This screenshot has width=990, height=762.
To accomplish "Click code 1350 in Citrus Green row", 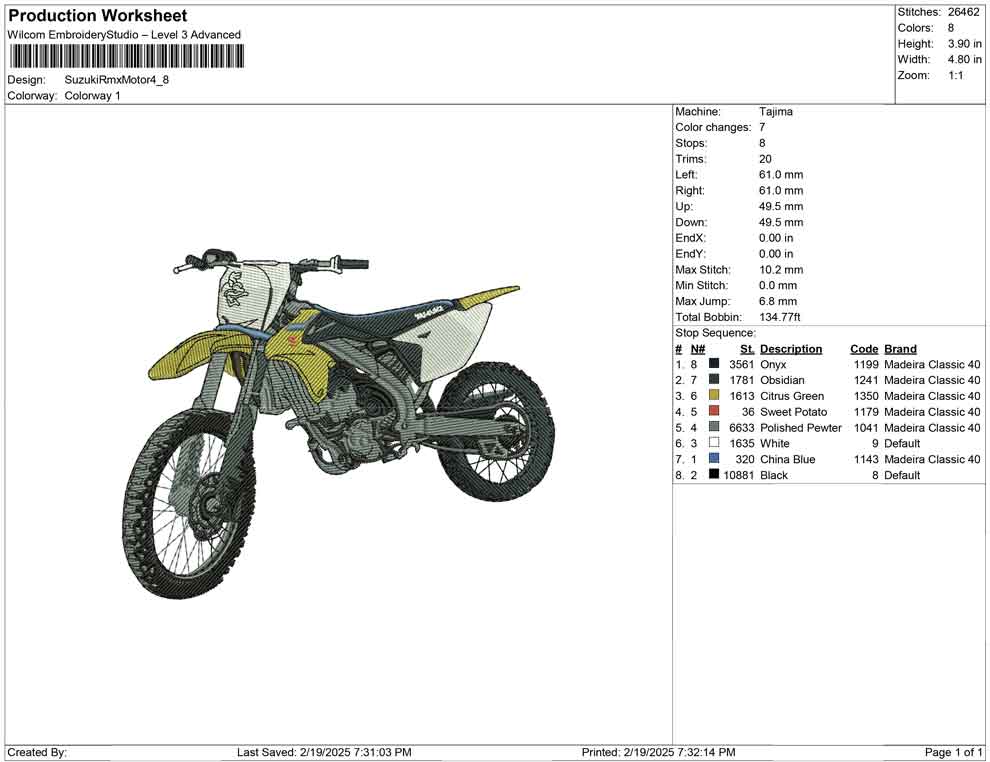I will tap(866, 396).
